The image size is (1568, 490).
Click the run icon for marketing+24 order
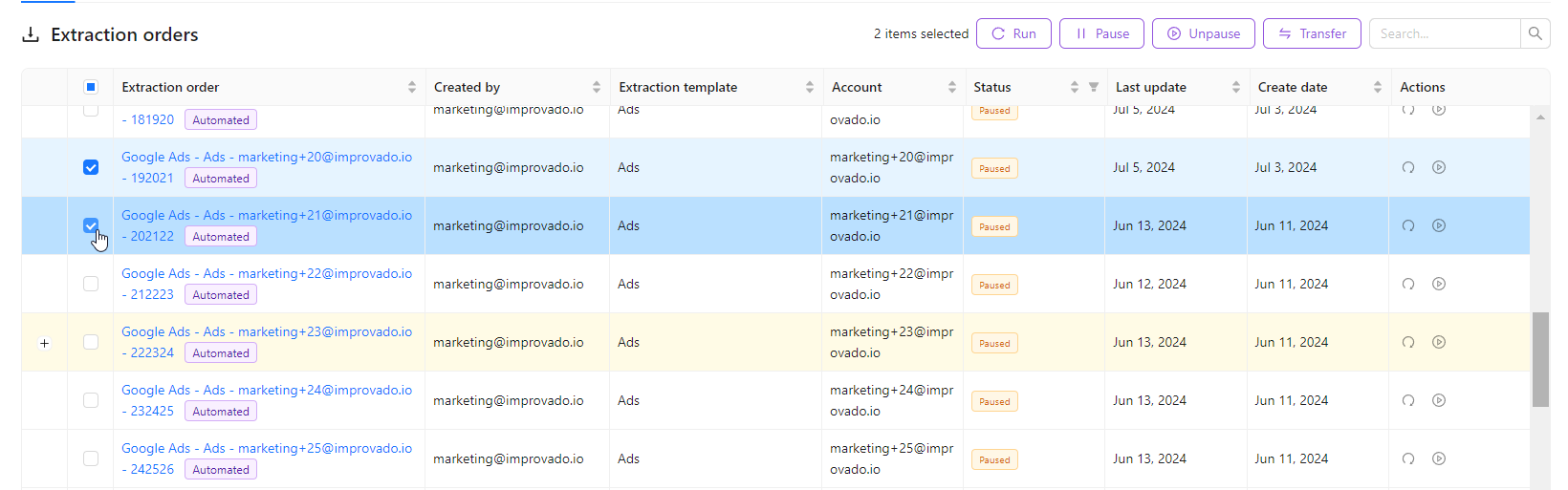click(1407, 401)
